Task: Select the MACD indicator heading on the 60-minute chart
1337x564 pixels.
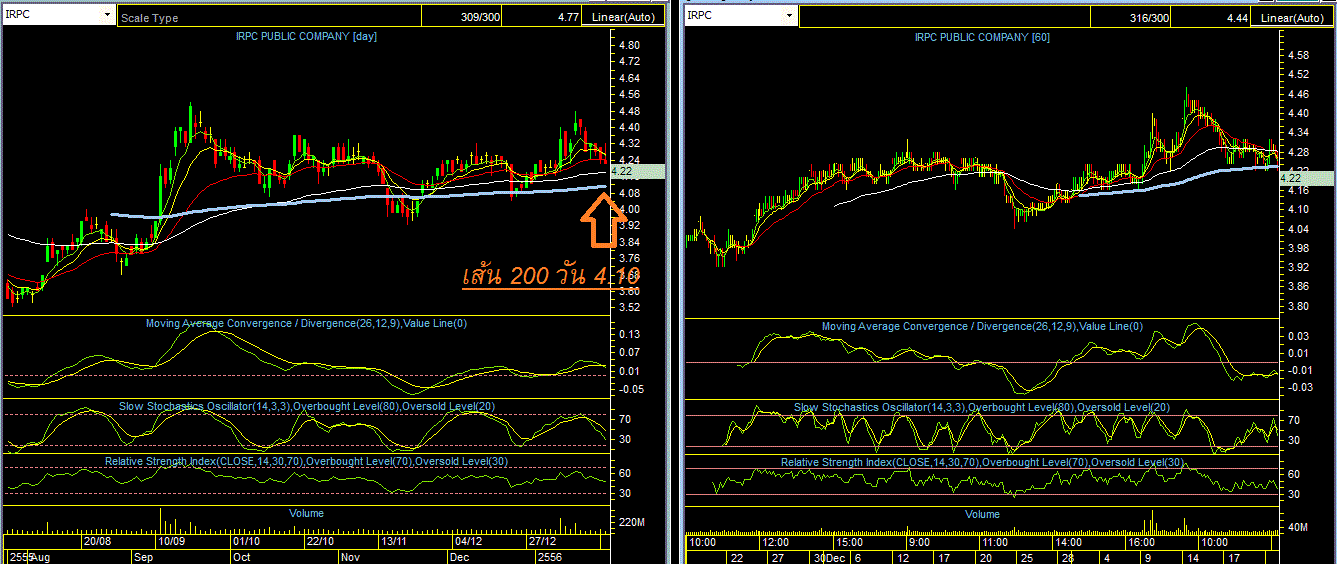Action: click(x=982, y=327)
